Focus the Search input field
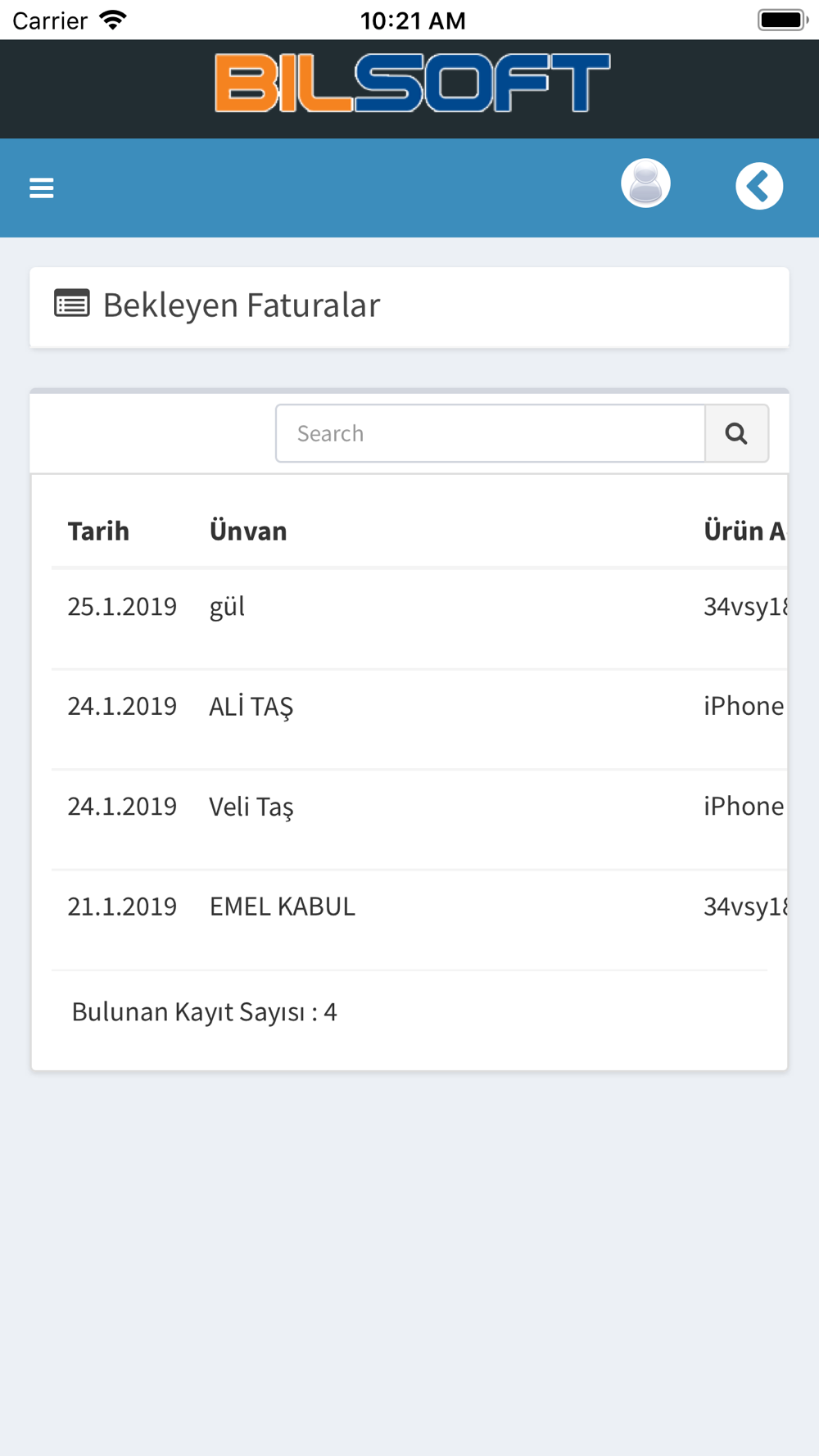819x1456 pixels. point(491,433)
